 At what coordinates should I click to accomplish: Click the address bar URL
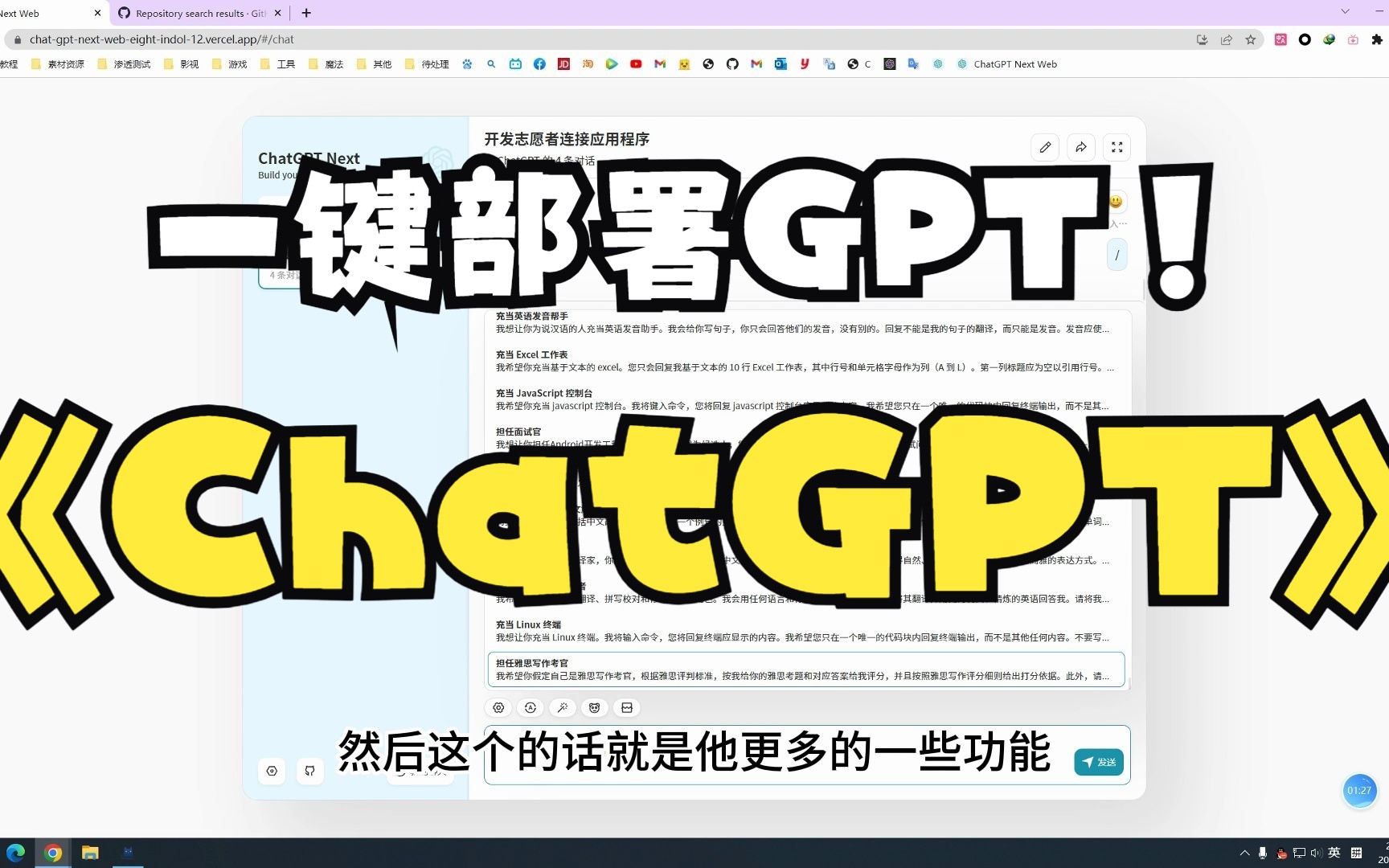(162, 39)
